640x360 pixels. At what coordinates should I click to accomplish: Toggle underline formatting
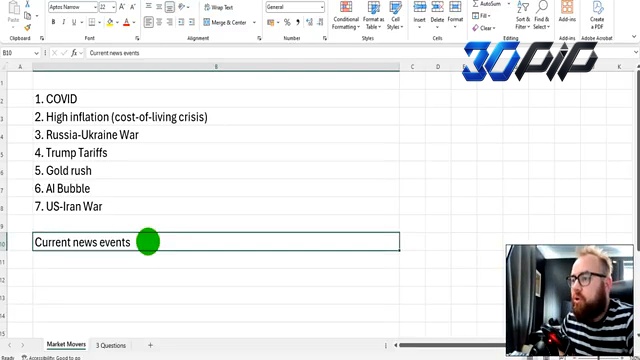[x=74, y=22]
